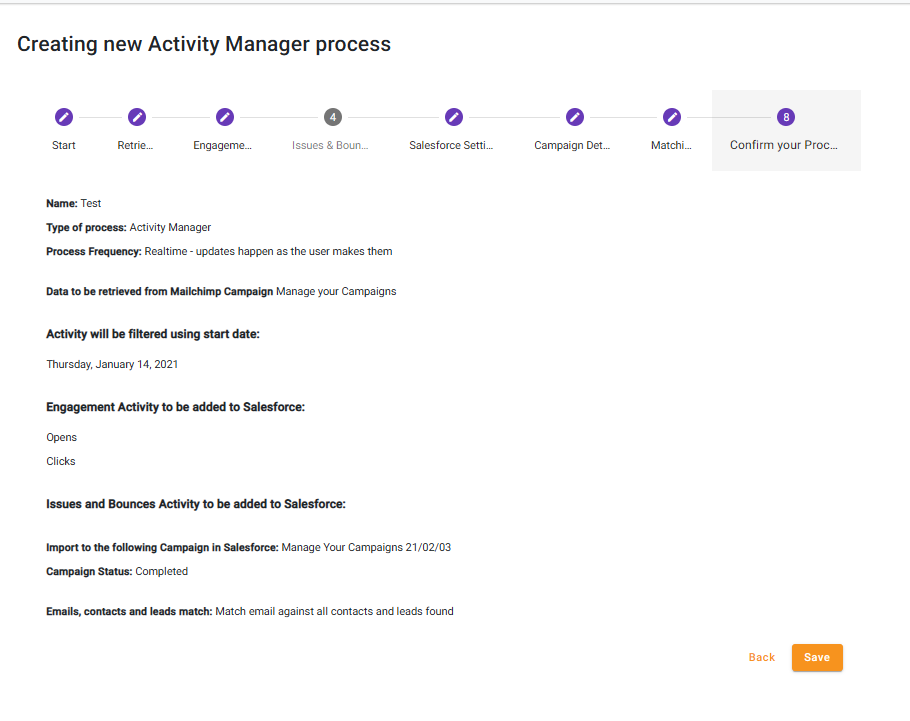Click the edit pencil icon for Engageme... step

225,117
